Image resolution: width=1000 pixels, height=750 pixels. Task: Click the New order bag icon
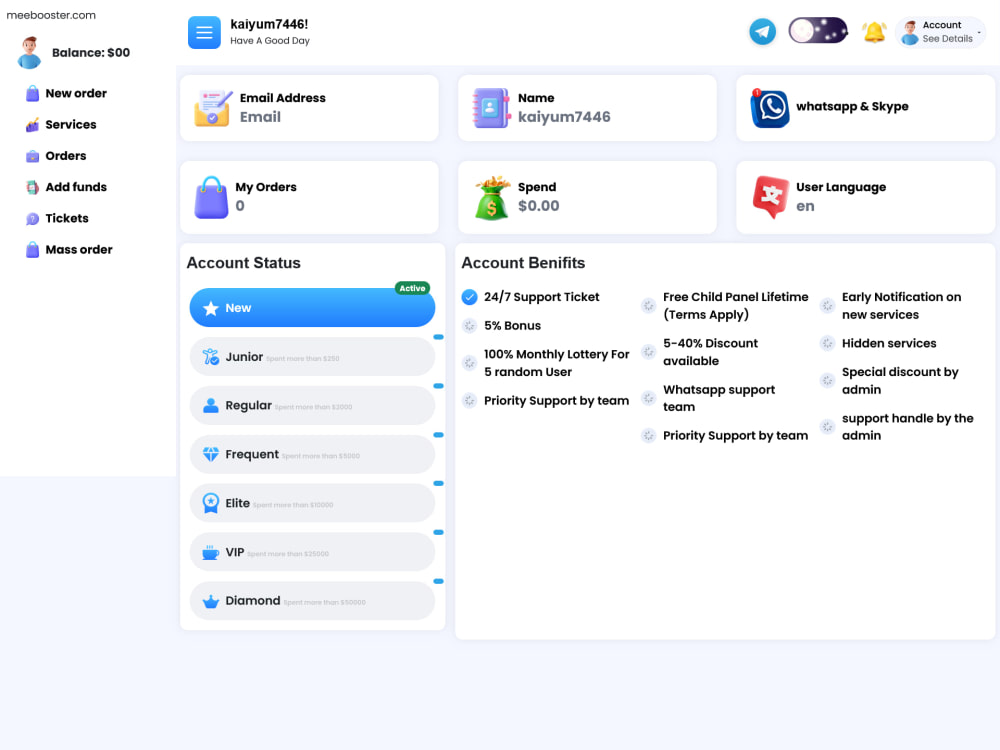coord(33,94)
